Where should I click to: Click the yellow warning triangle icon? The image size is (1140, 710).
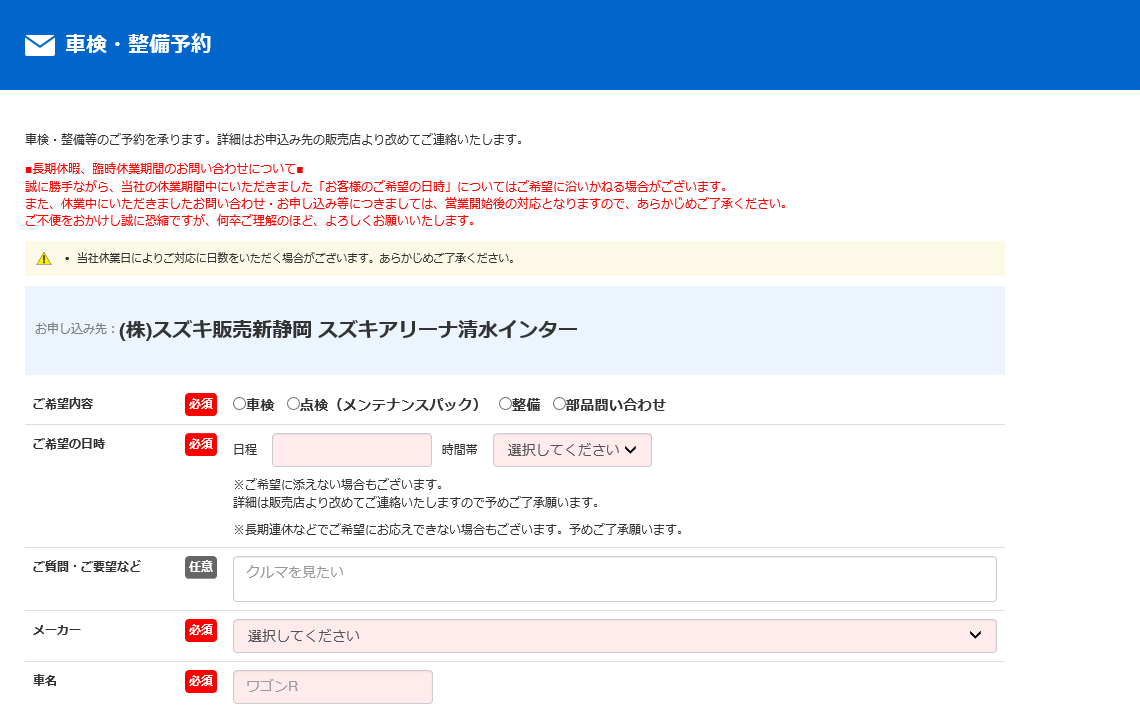pyautogui.click(x=44, y=259)
